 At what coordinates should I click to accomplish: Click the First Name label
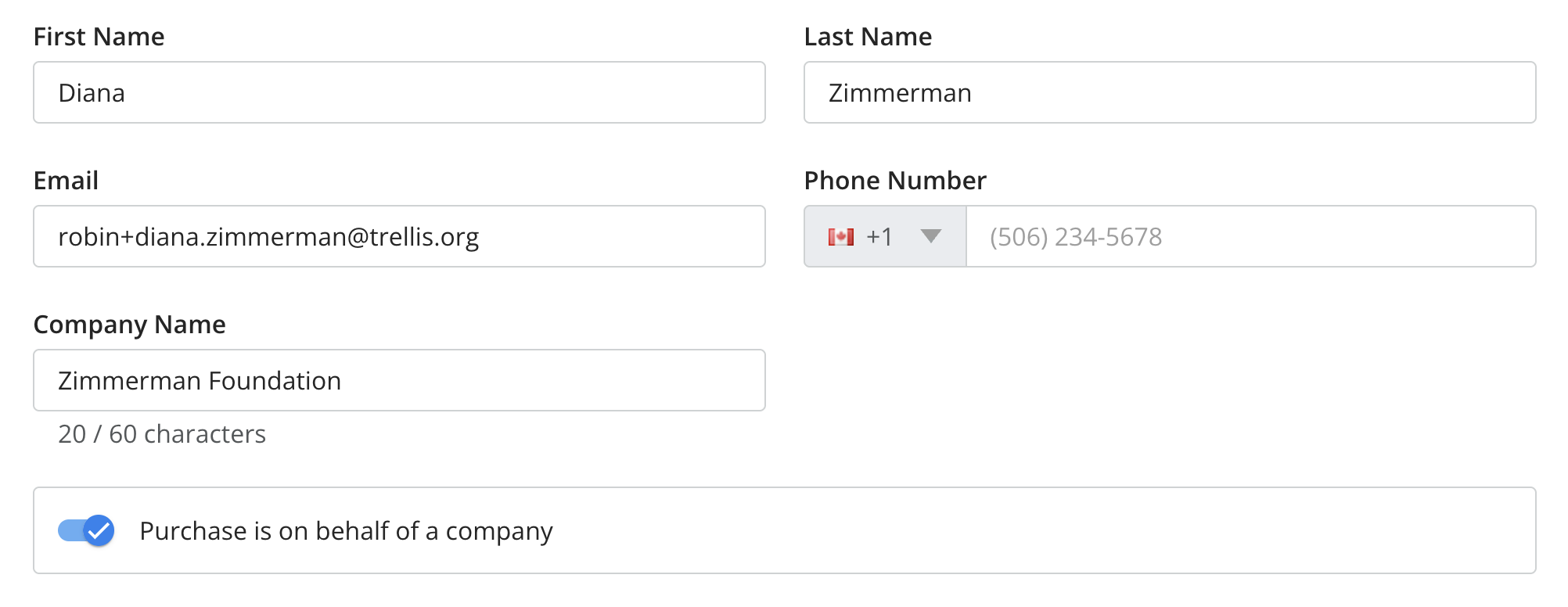[99, 37]
